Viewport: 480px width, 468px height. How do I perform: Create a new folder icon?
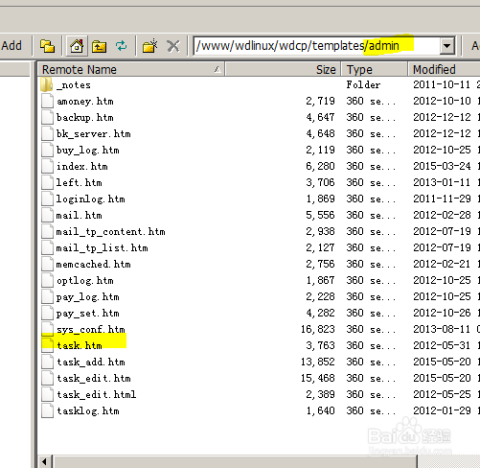[150, 46]
